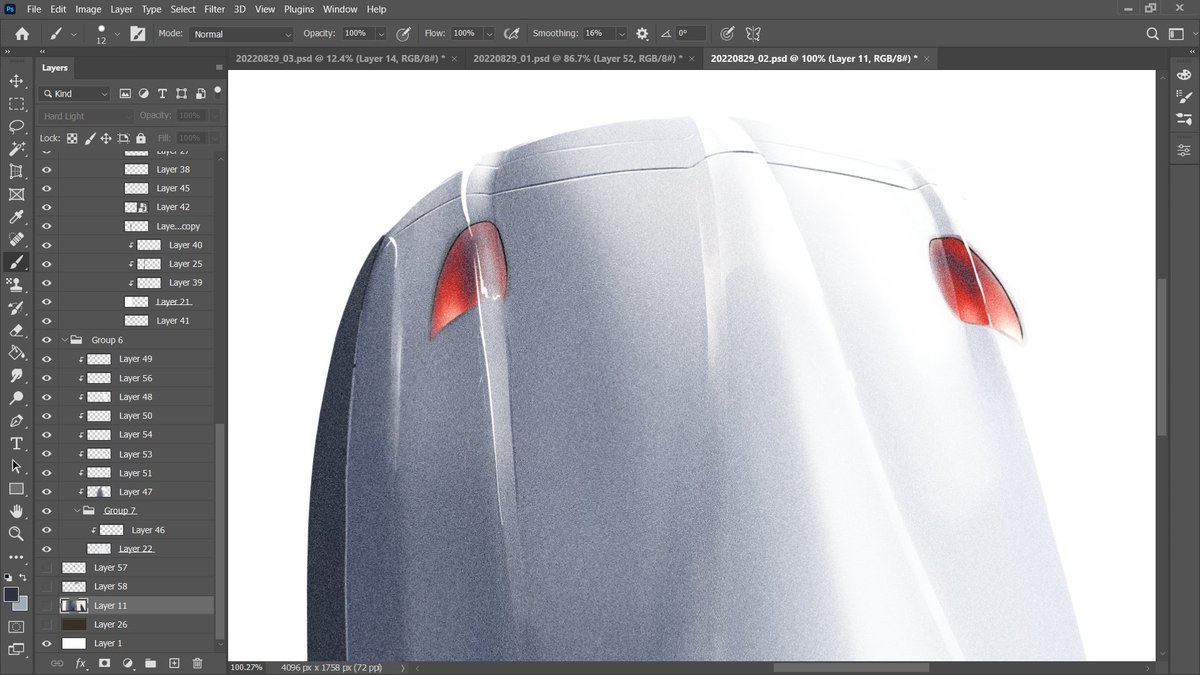Hide Layer 1 visibility eye
Screen dimensions: 1200x675
(46, 643)
